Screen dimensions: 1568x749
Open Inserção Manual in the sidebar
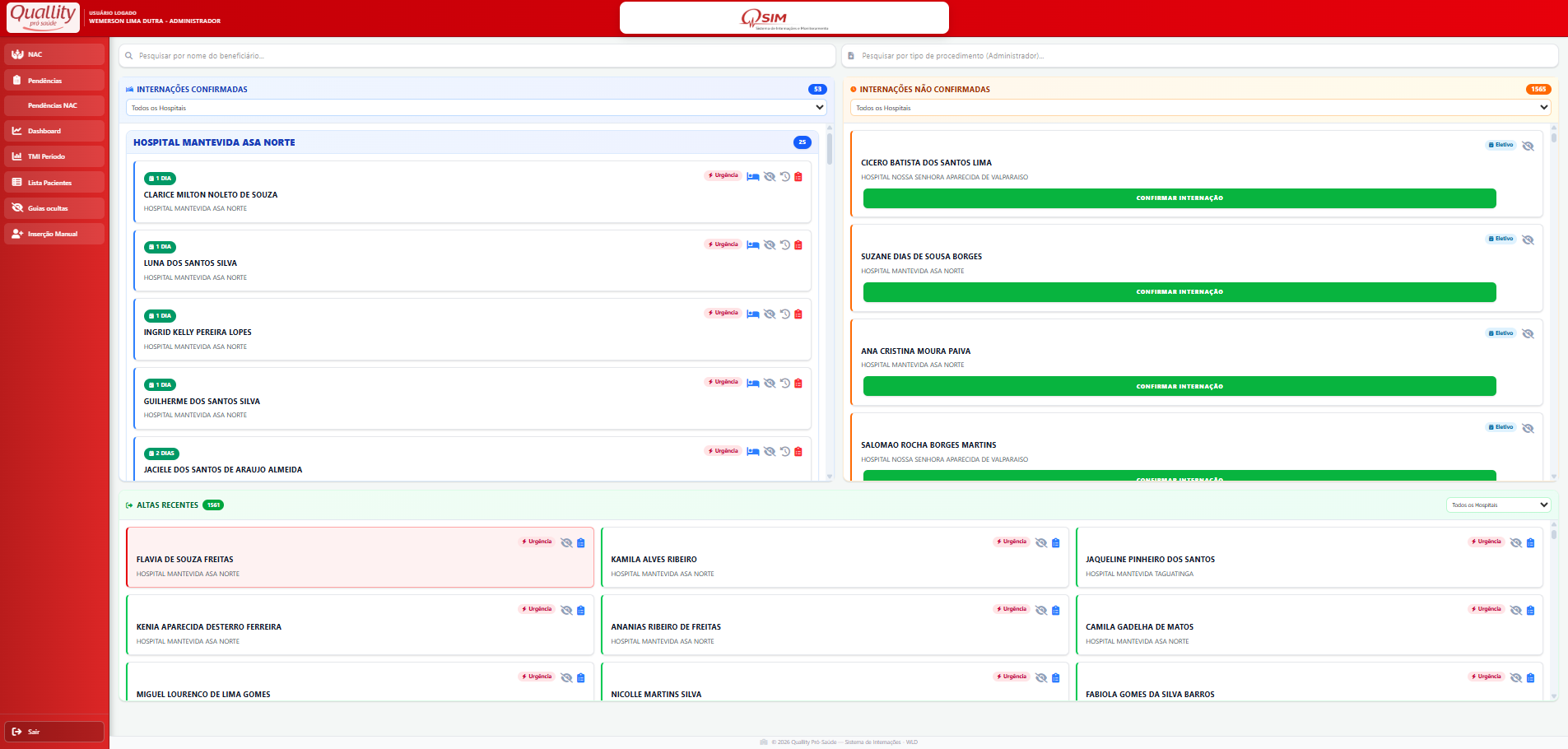pyautogui.click(x=54, y=234)
